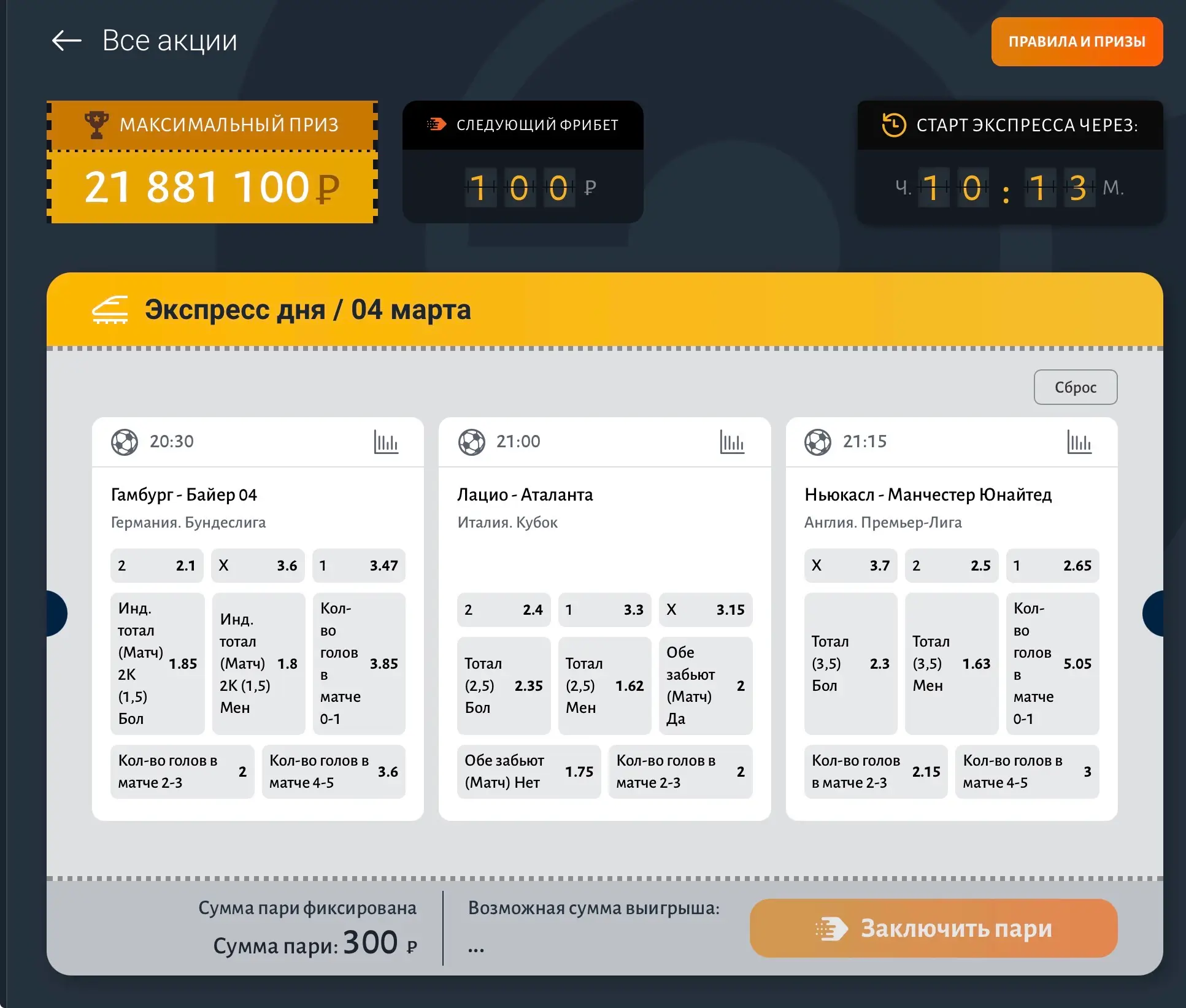Select draw X at 3.15 for Лацио match
The width and height of the screenshot is (1186, 1008).
[705, 610]
